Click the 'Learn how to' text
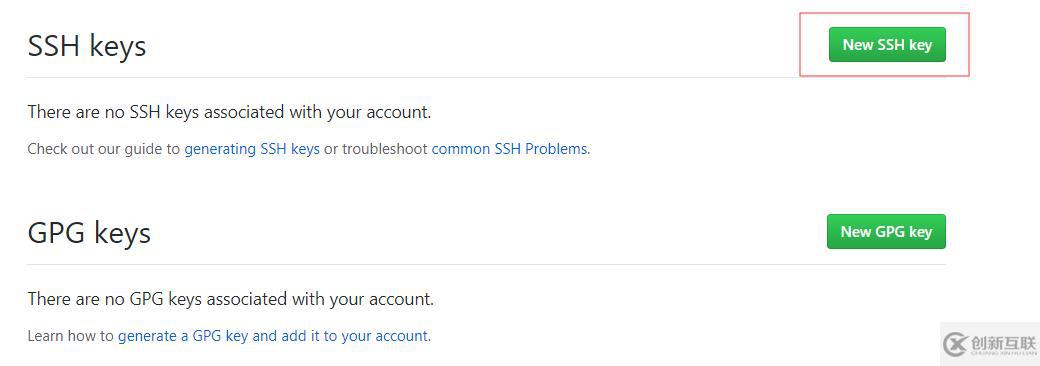Viewport: 1040px width, 366px height. [70, 336]
